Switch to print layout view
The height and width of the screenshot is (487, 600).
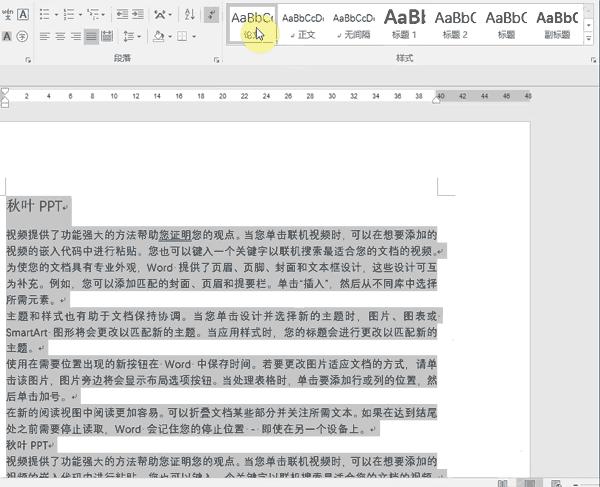pos(530,484)
